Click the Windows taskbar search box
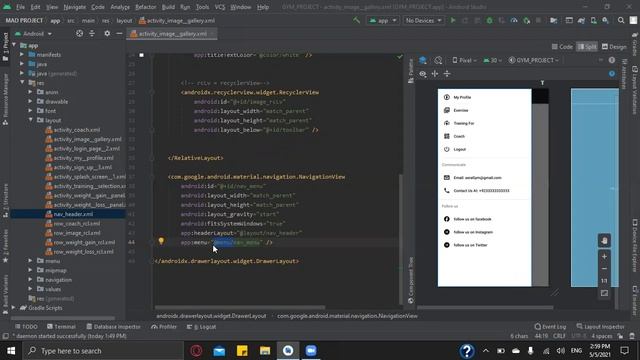 (x=104, y=351)
